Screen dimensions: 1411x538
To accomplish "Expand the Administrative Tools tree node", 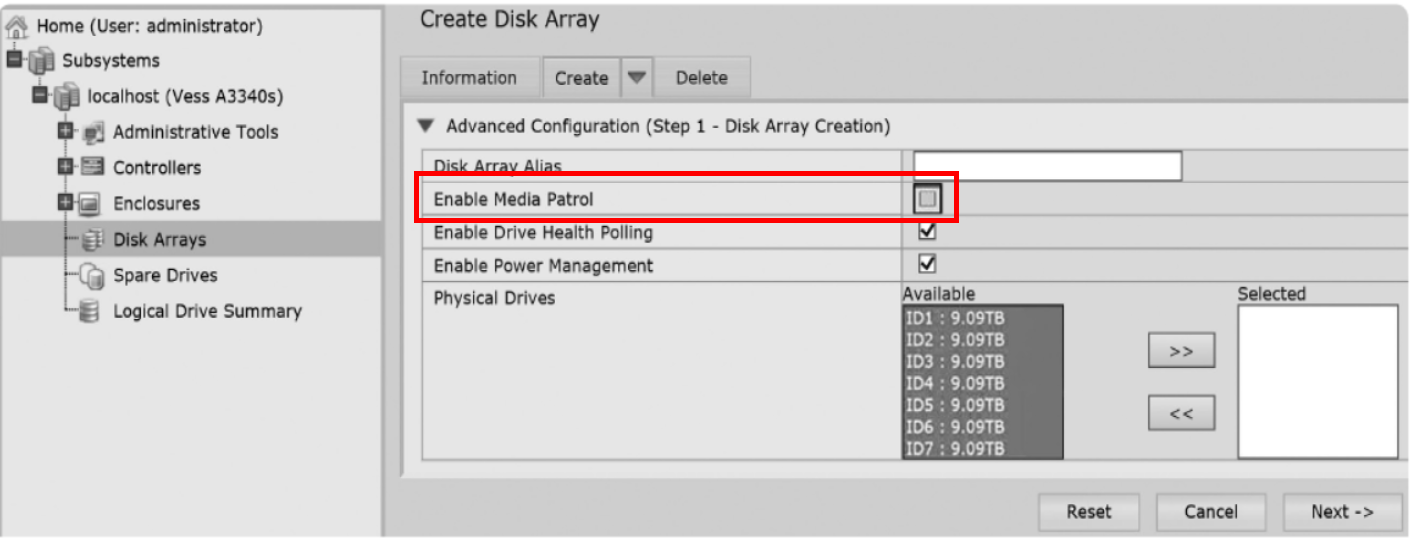I will tap(66, 132).
